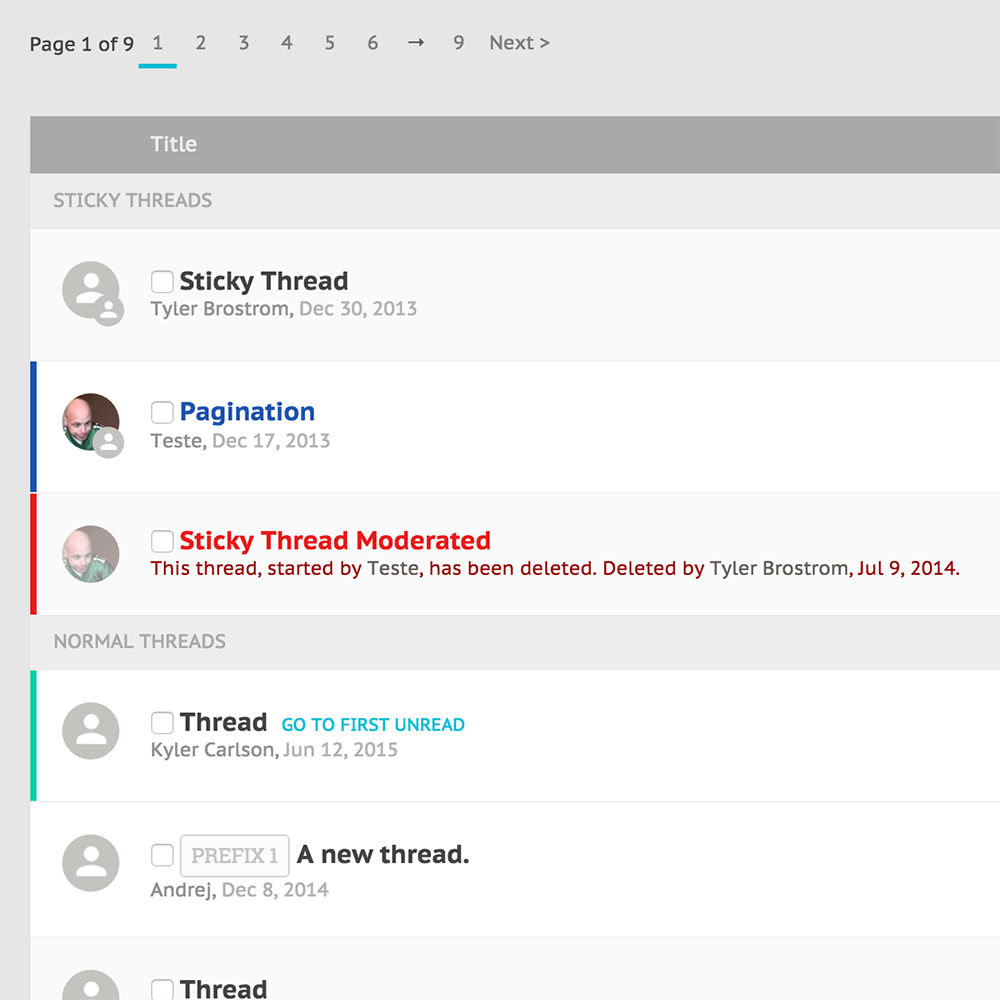The image size is (1000, 1000).
Task: Click the Andrej author name
Action: pos(181,890)
